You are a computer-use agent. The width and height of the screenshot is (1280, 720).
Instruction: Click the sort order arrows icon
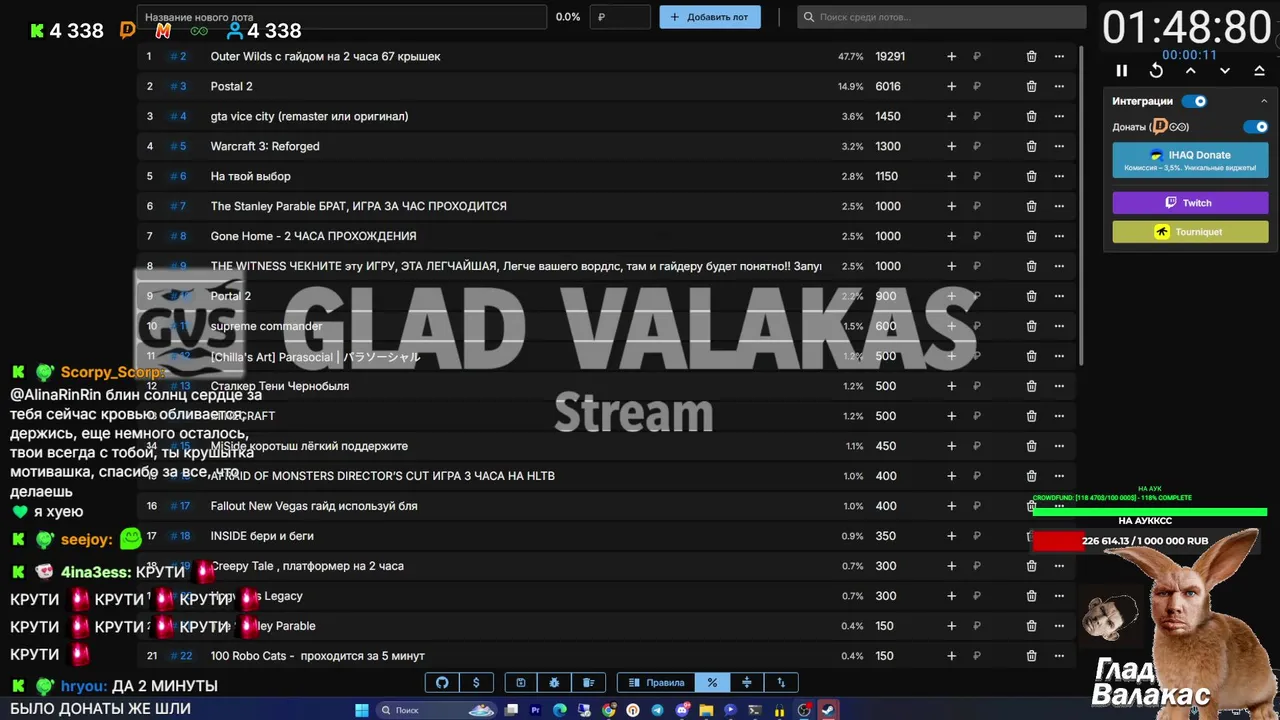[781, 683]
